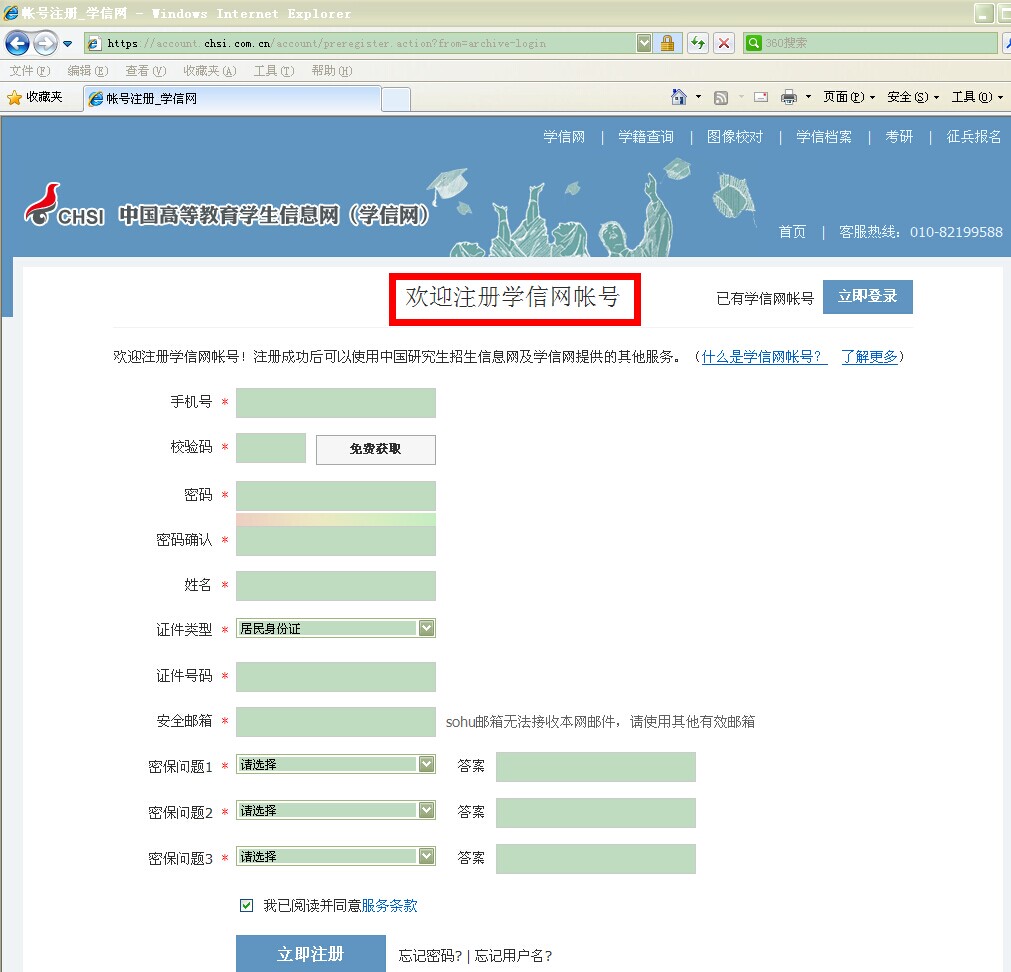
Task: Click the refresh page icon
Action: [698, 43]
